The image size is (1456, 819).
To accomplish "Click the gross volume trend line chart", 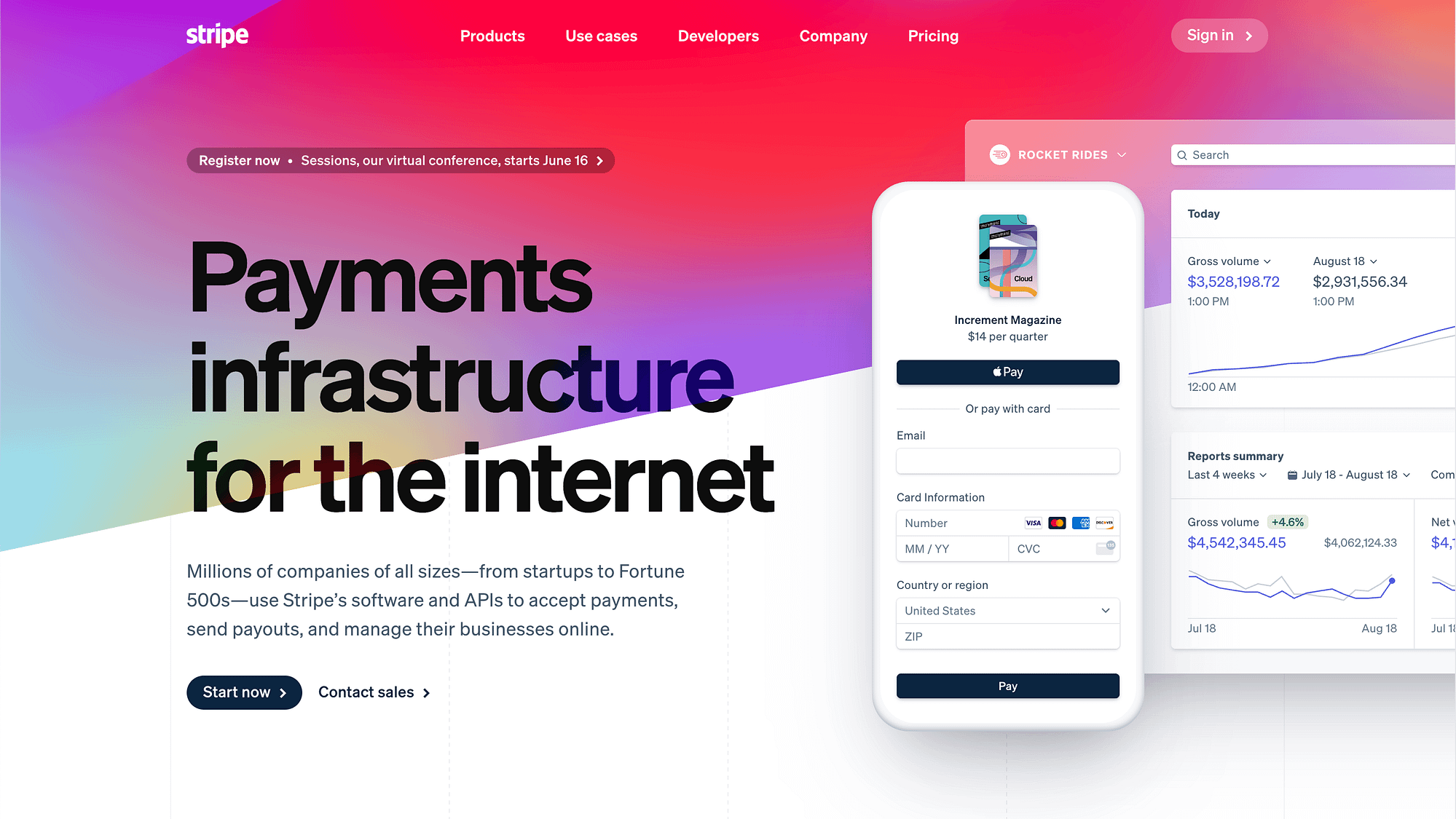I will (1290, 590).
